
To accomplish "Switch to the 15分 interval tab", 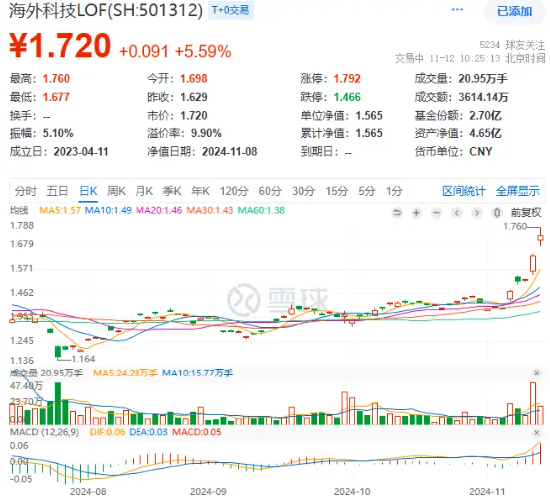I will tap(337, 191).
